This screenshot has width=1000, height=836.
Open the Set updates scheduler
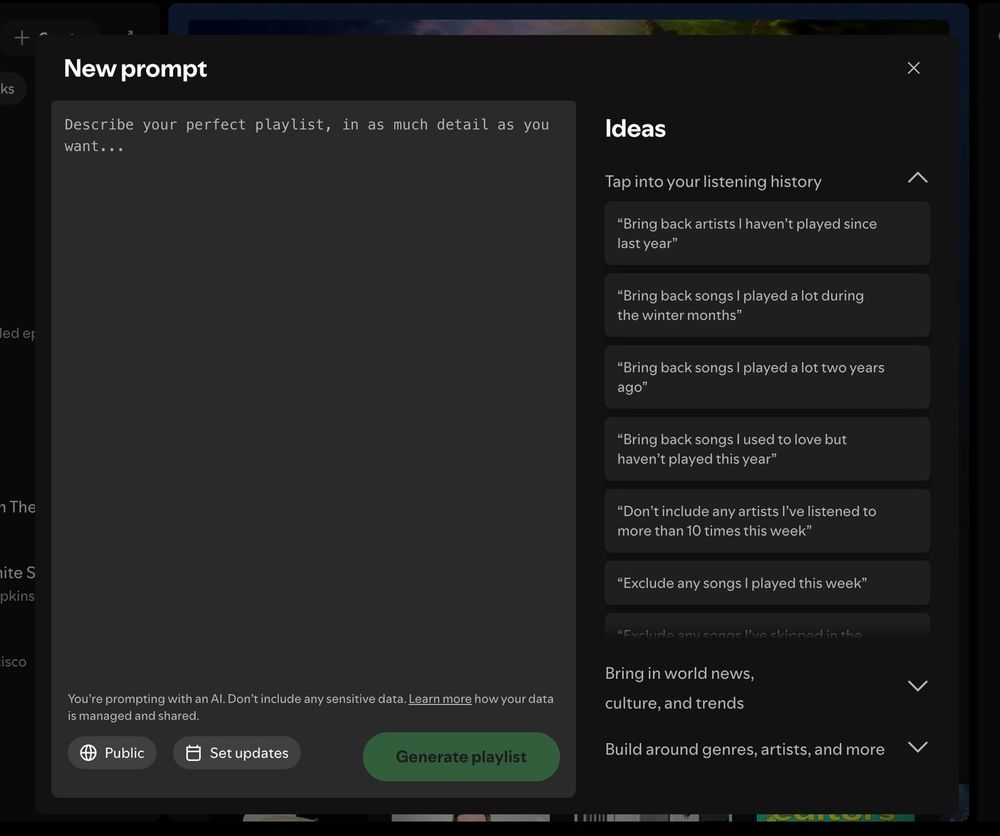236,752
